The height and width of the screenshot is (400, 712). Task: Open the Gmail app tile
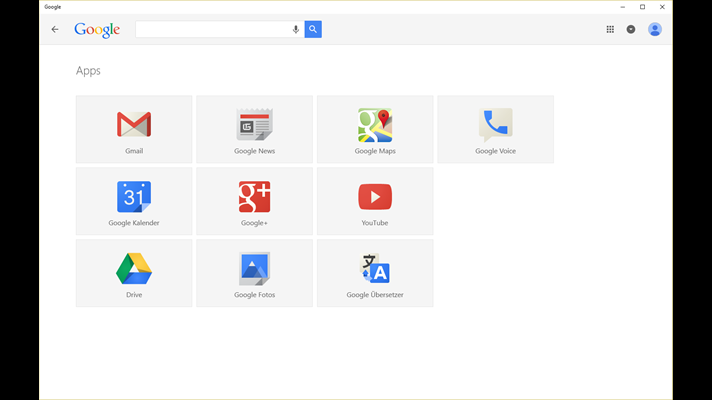click(x=134, y=129)
